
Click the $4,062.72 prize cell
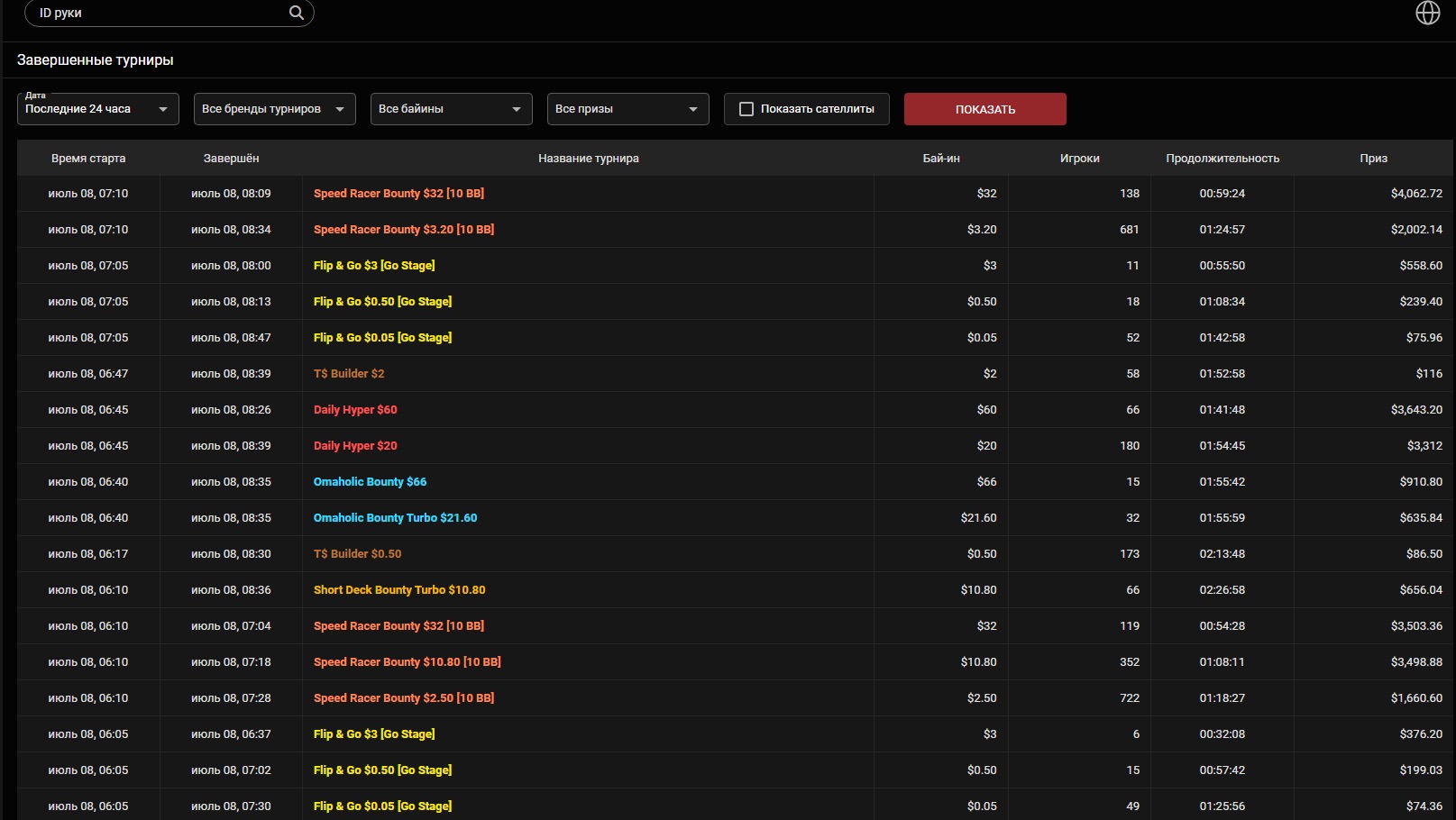click(1416, 194)
